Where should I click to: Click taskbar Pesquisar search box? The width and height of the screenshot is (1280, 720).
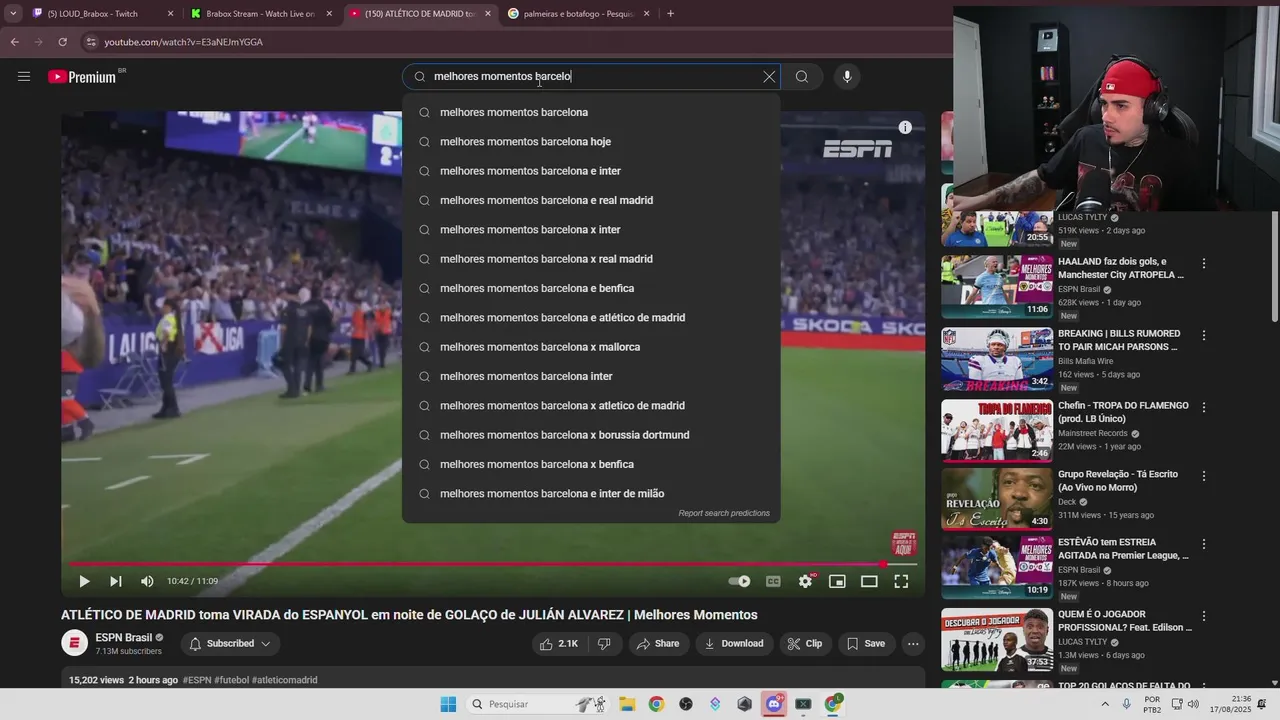coord(538,704)
